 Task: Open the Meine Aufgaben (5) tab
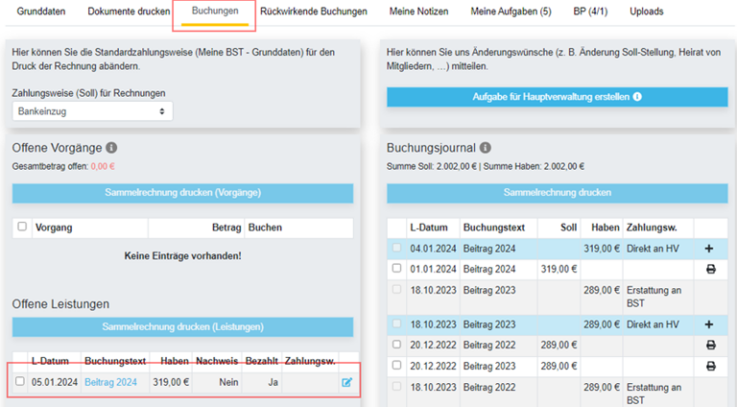(511, 11)
